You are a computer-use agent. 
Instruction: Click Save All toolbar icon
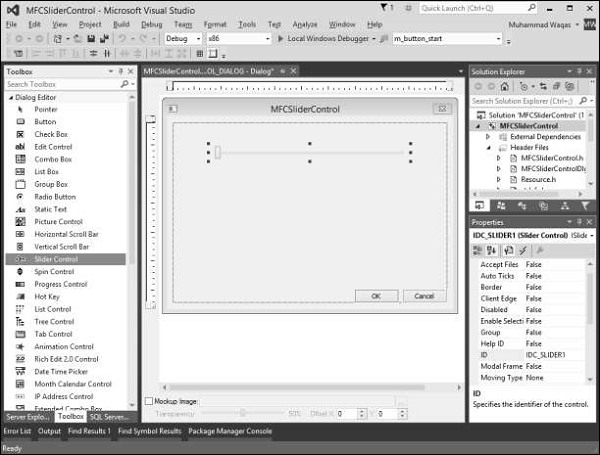click(x=104, y=39)
